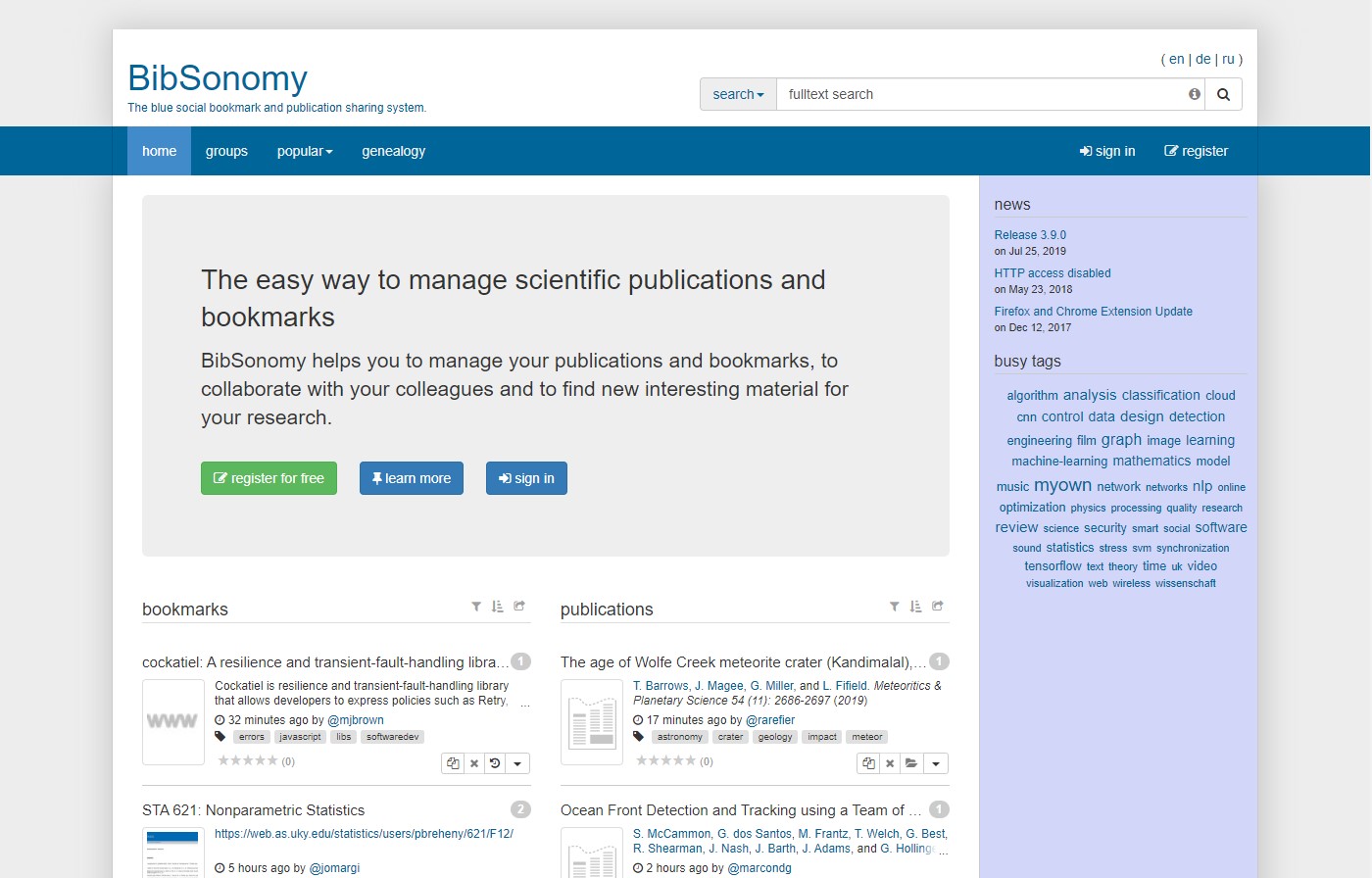This screenshot has height=878, width=1372.
Task: Click the magnifier search submit icon
Action: click(1223, 94)
